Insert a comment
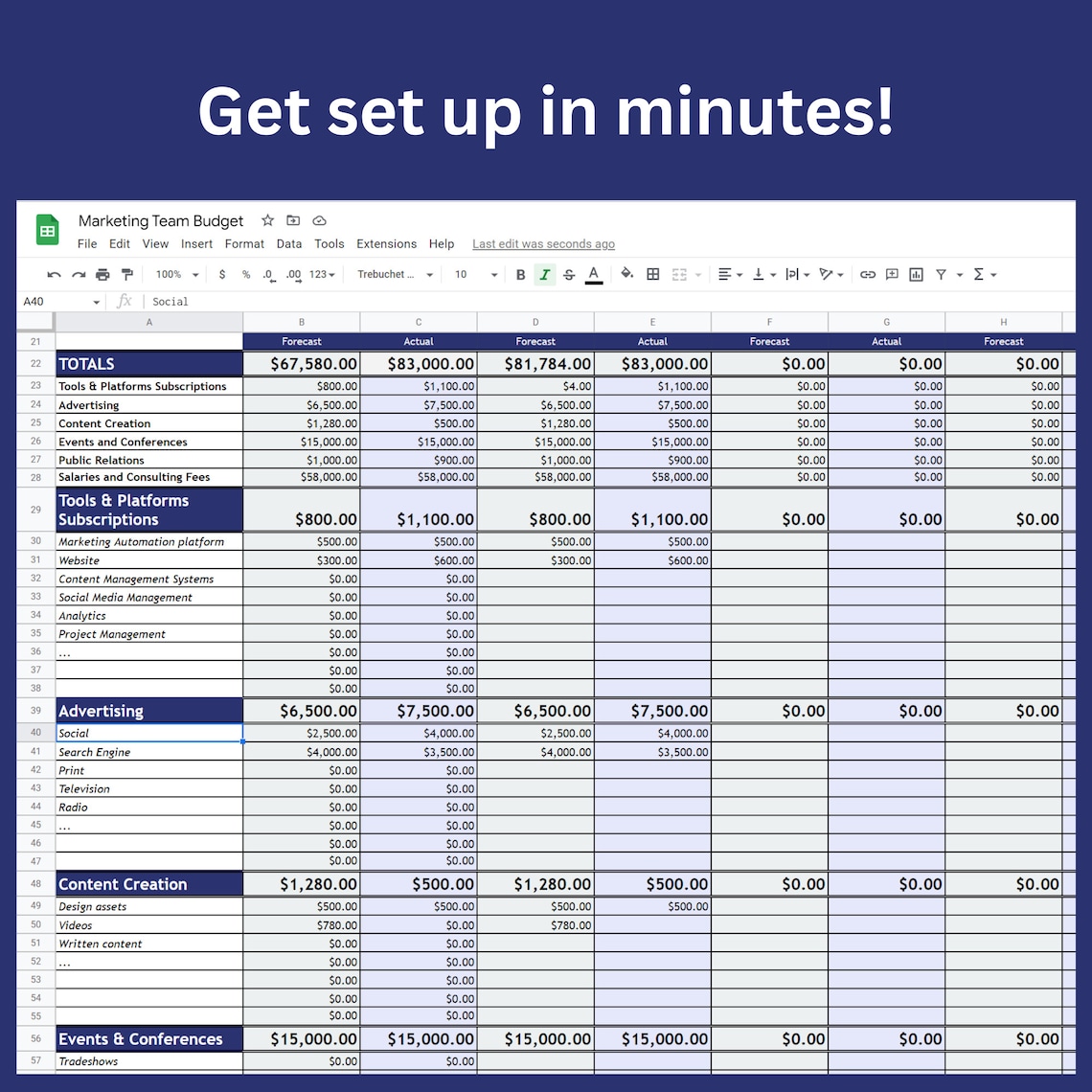 coord(891,274)
